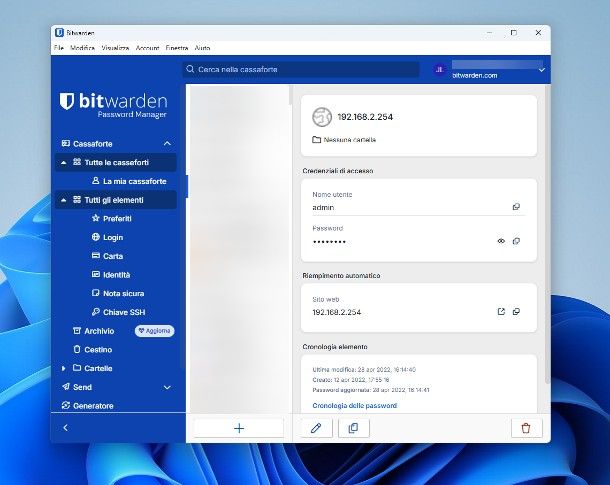Viewport: 610px width, 485px height.
Task: Delete the item with trash button
Action: tap(526, 428)
